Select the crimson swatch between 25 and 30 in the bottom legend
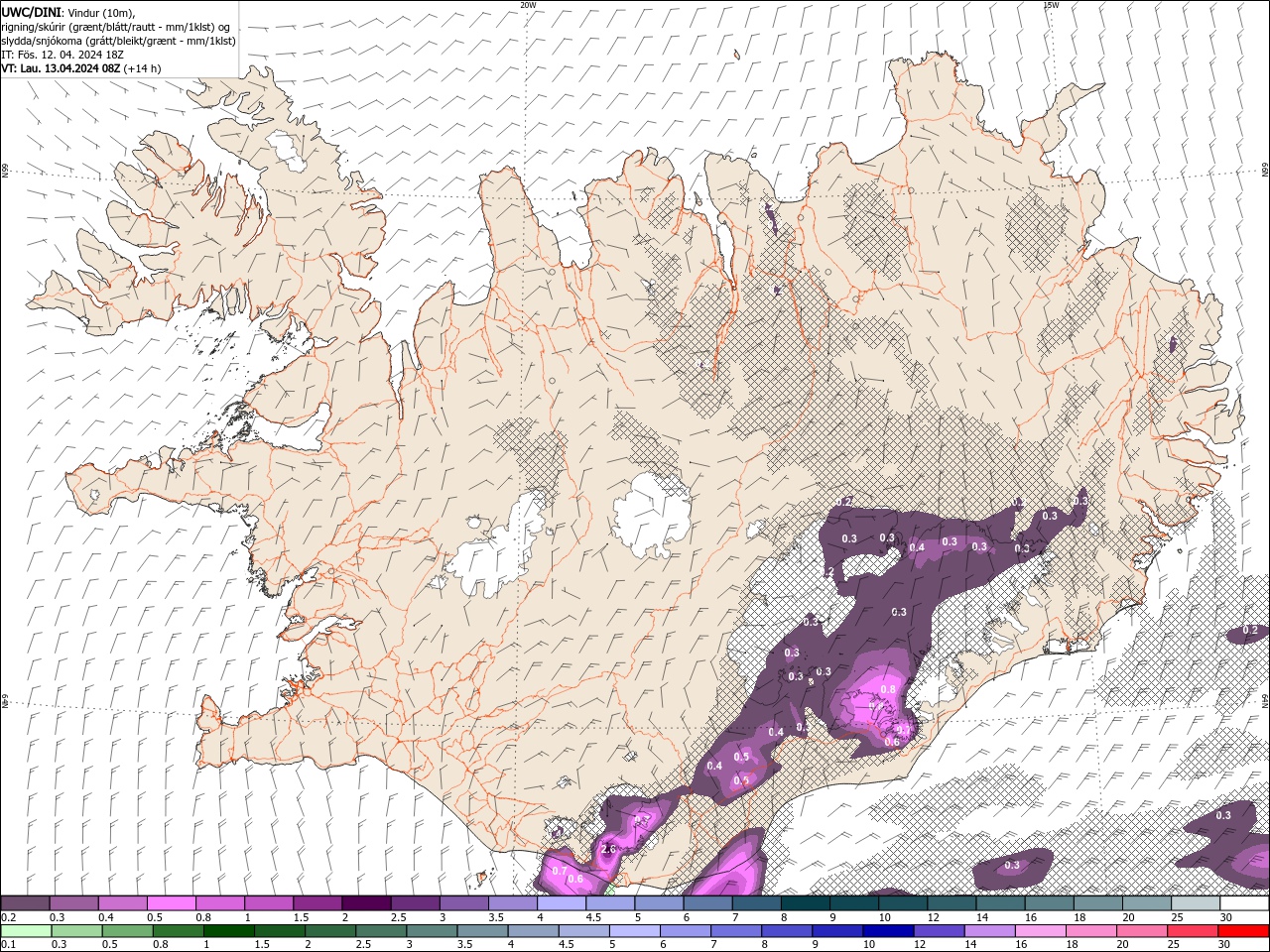 (1194, 931)
